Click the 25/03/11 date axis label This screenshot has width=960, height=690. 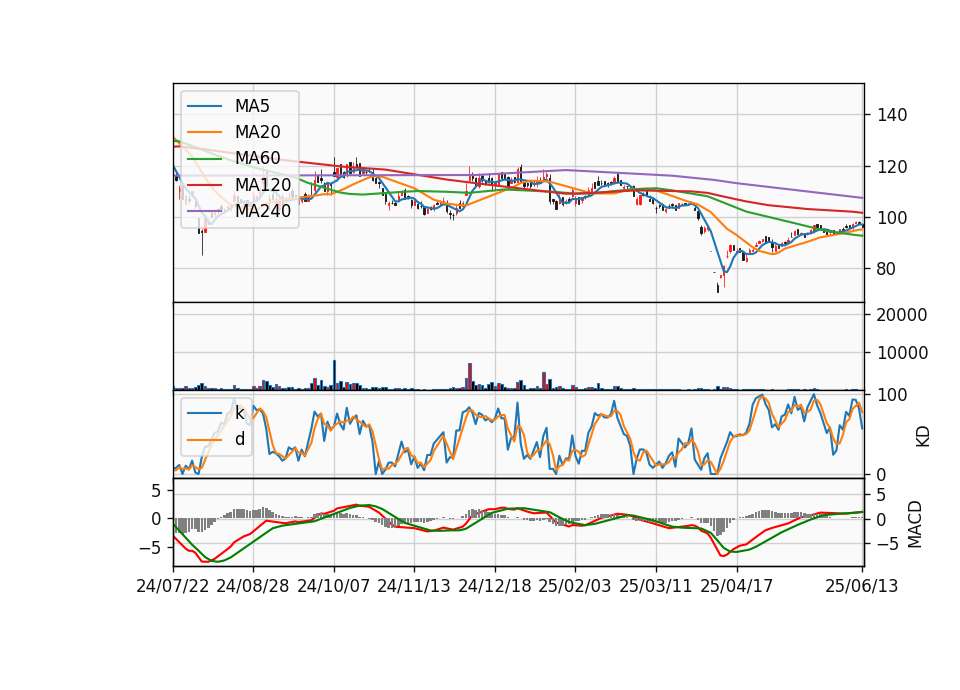pyautogui.click(x=656, y=586)
